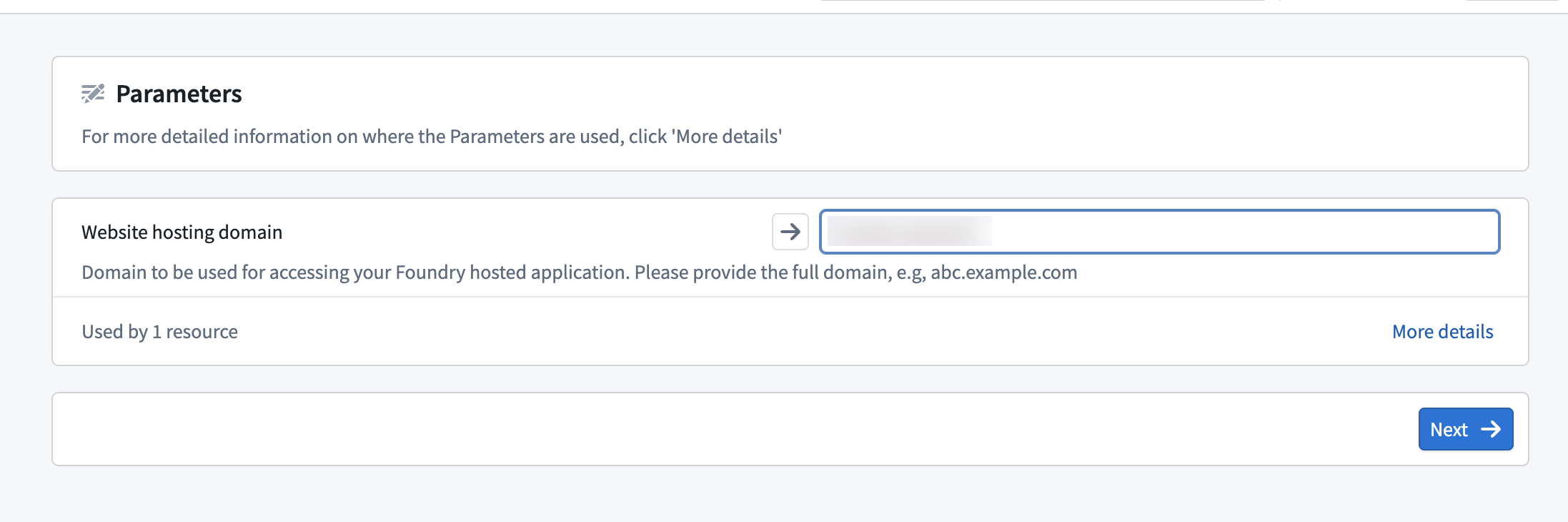This screenshot has height=522, width=1568.
Task: Click the Next button
Action: click(1465, 429)
